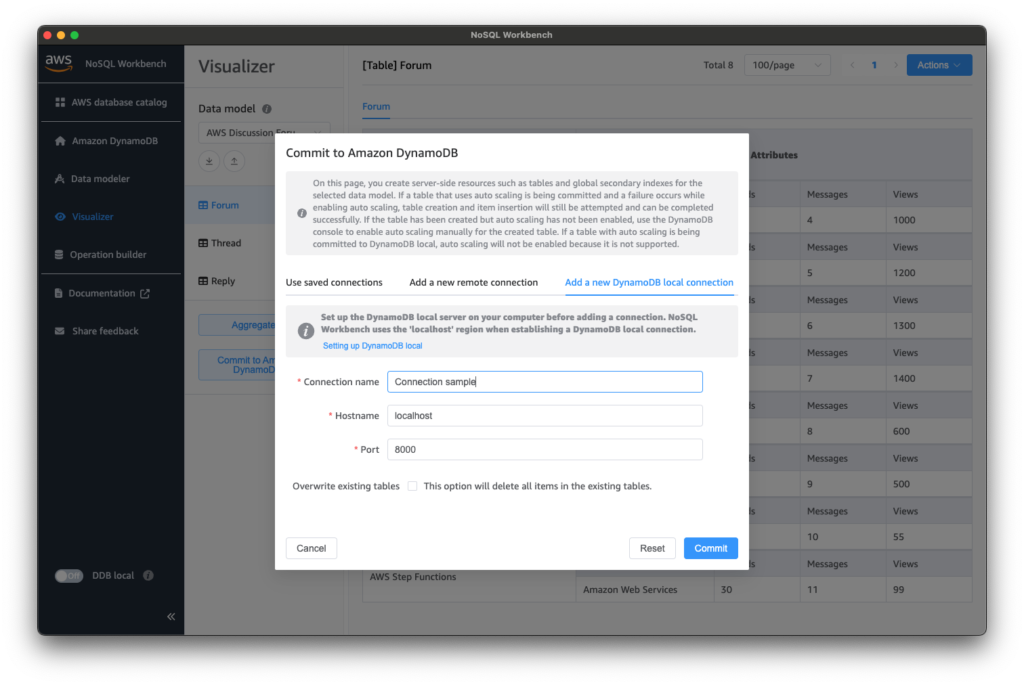Open the Setting up DynamoDB local link
The height and width of the screenshot is (685, 1024).
pyautogui.click(x=372, y=346)
